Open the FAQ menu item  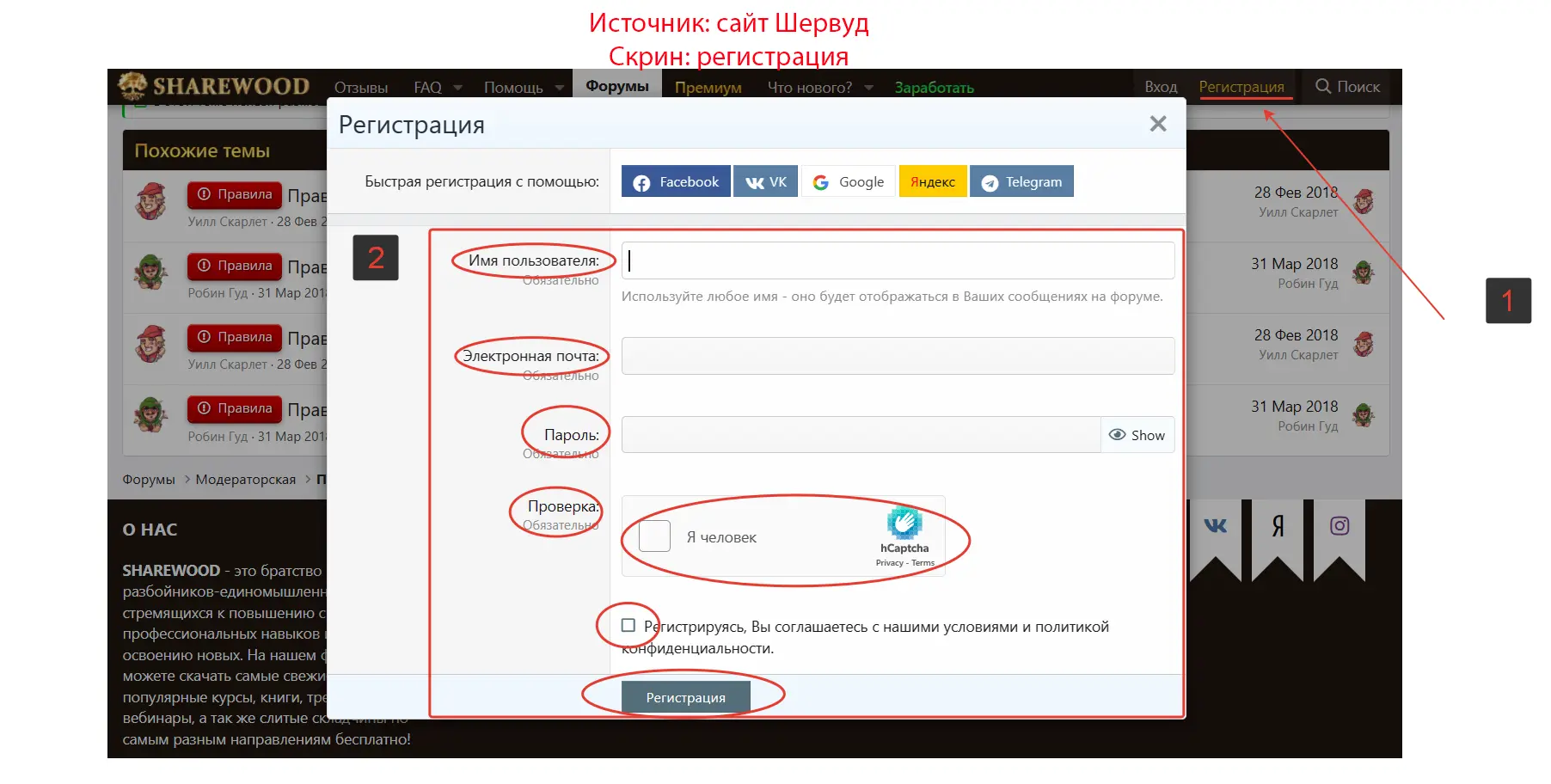click(x=427, y=88)
